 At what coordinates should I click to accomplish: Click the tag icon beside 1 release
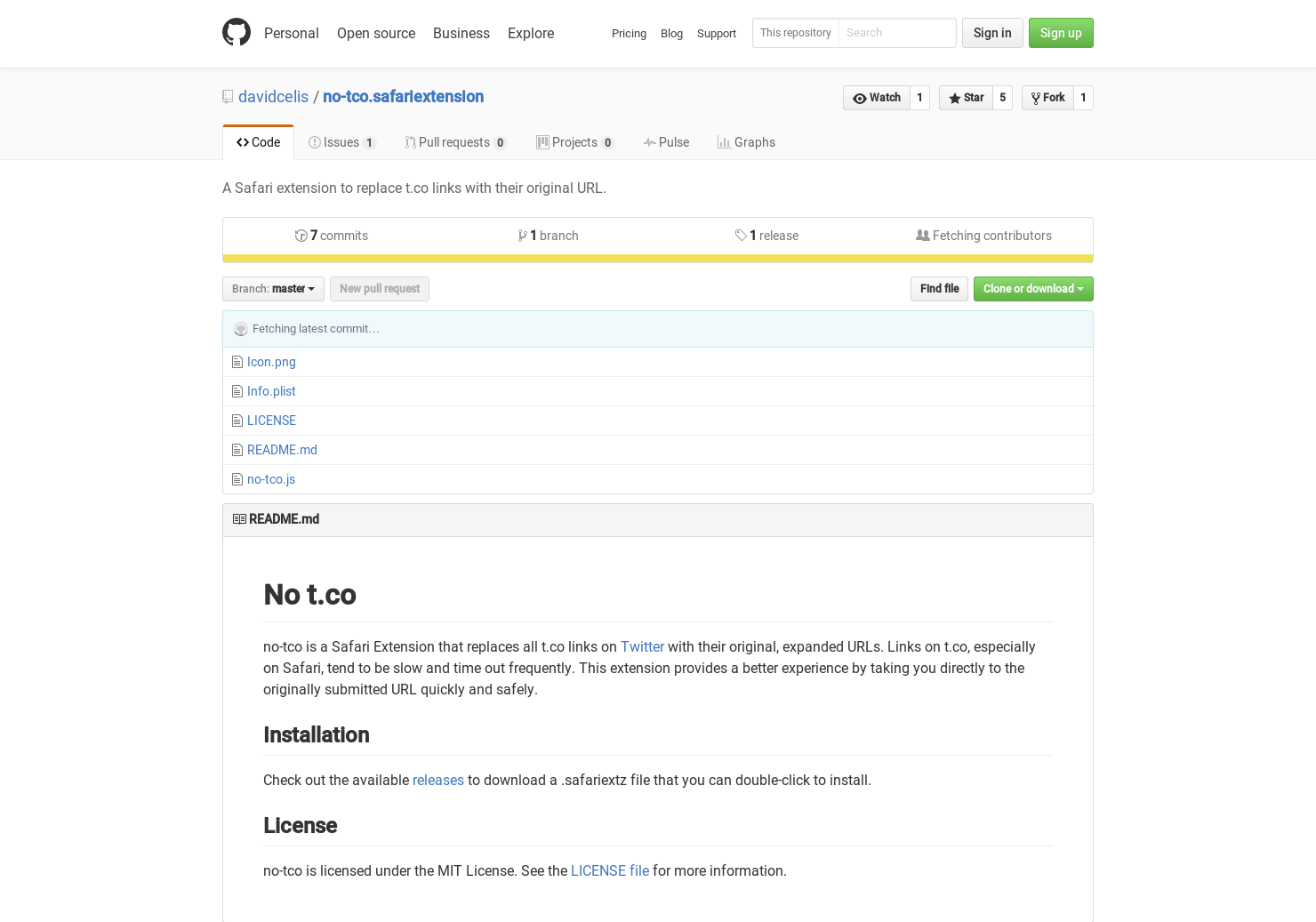tap(741, 236)
